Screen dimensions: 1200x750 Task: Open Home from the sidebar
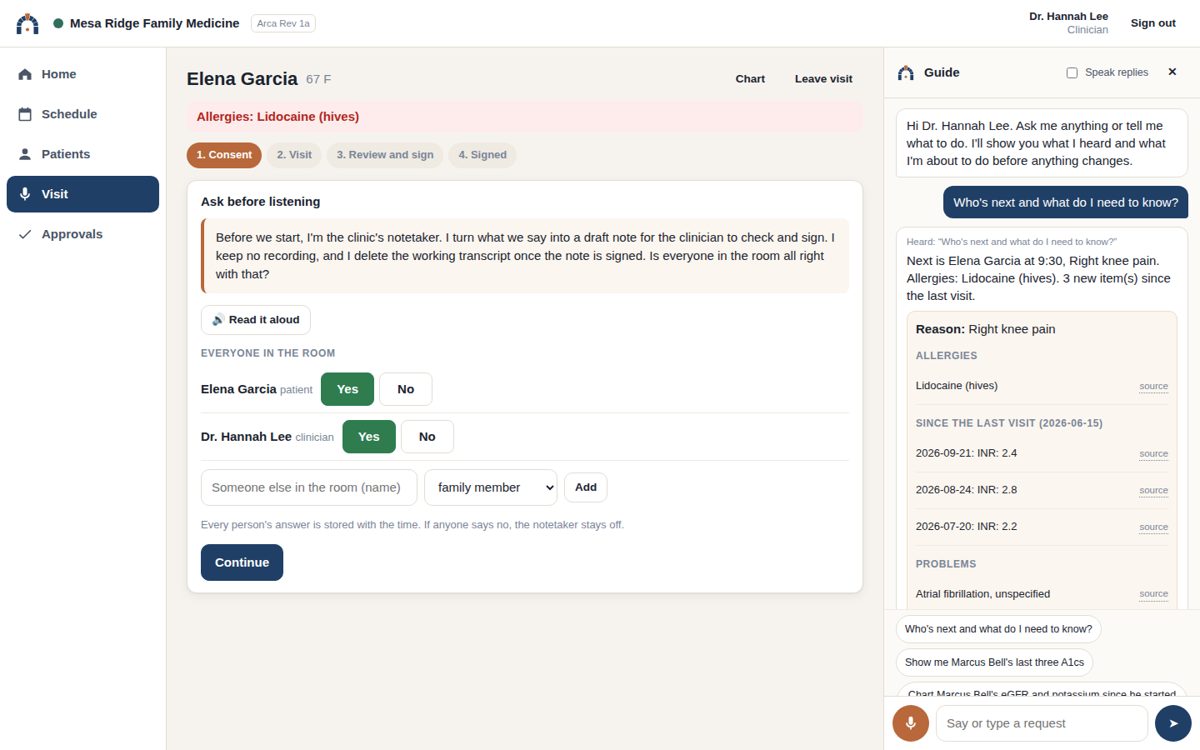tap(83, 74)
